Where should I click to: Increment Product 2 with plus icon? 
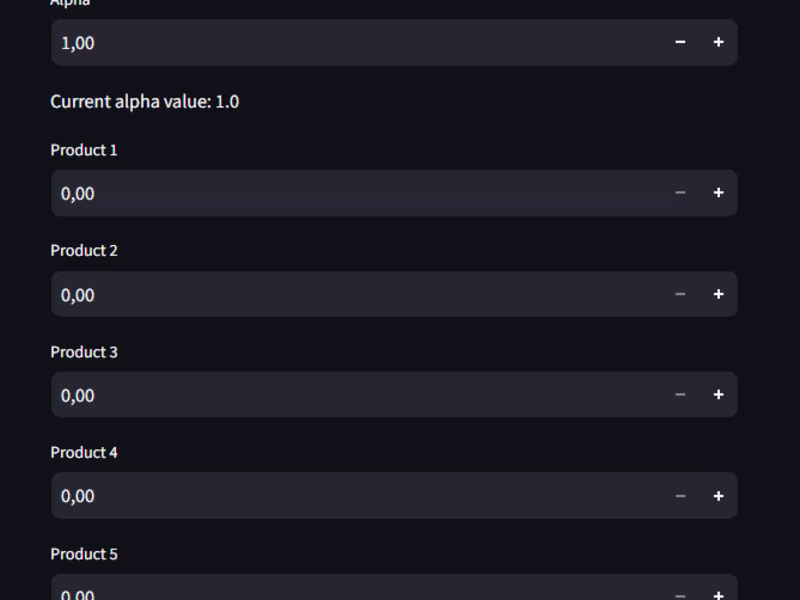(718, 294)
